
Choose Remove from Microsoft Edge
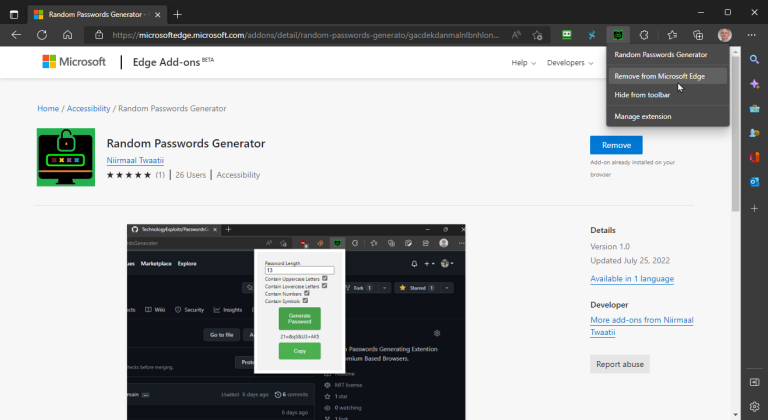(x=668, y=76)
